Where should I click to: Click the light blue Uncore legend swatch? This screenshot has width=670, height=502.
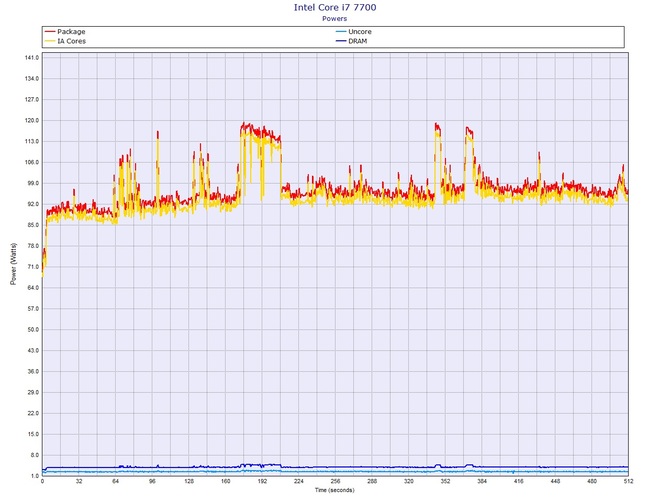(x=341, y=32)
